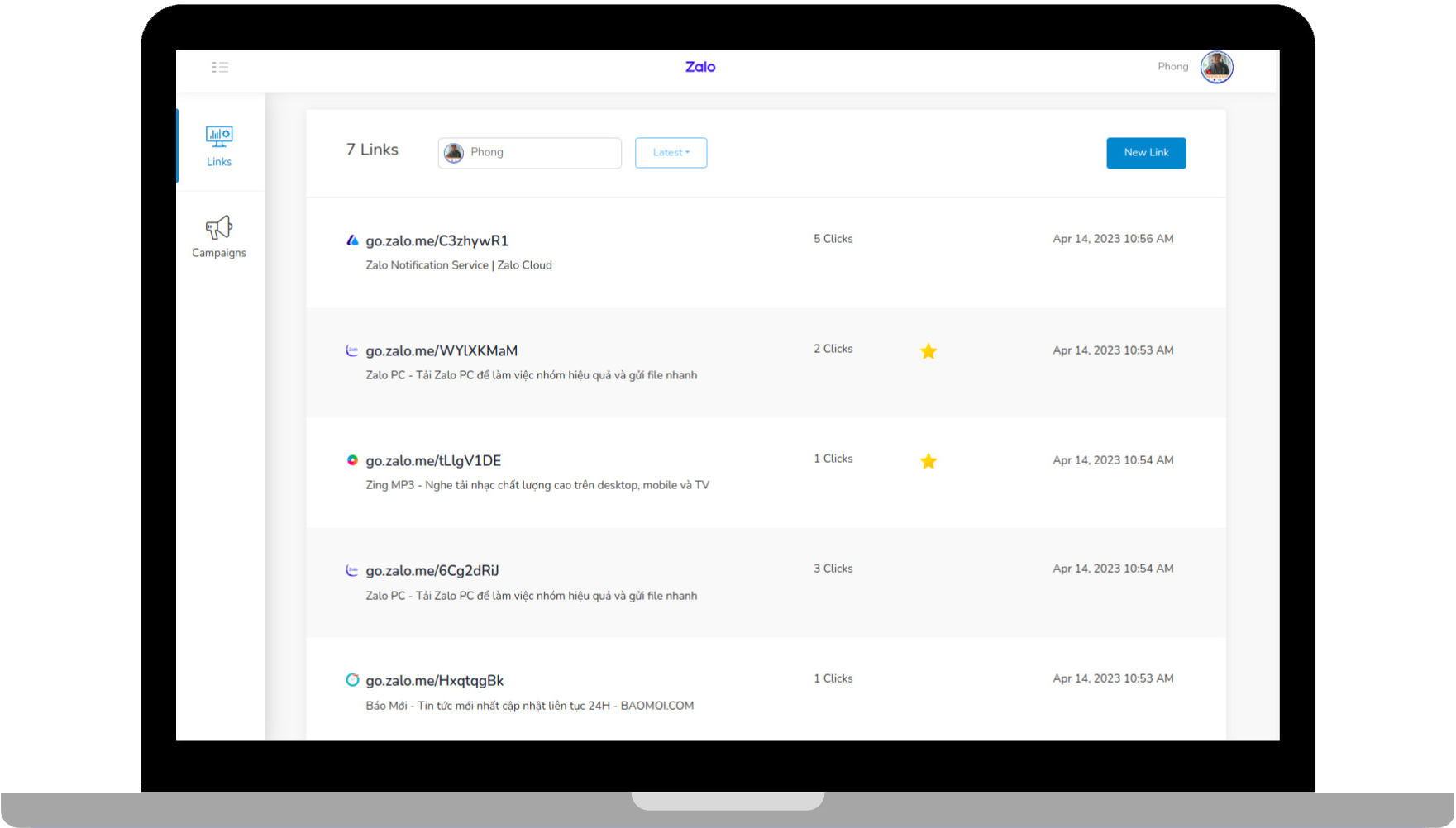Image resolution: width=1456 pixels, height=828 pixels.
Task: Expand the Latest sort dropdown
Action: (x=671, y=153)
